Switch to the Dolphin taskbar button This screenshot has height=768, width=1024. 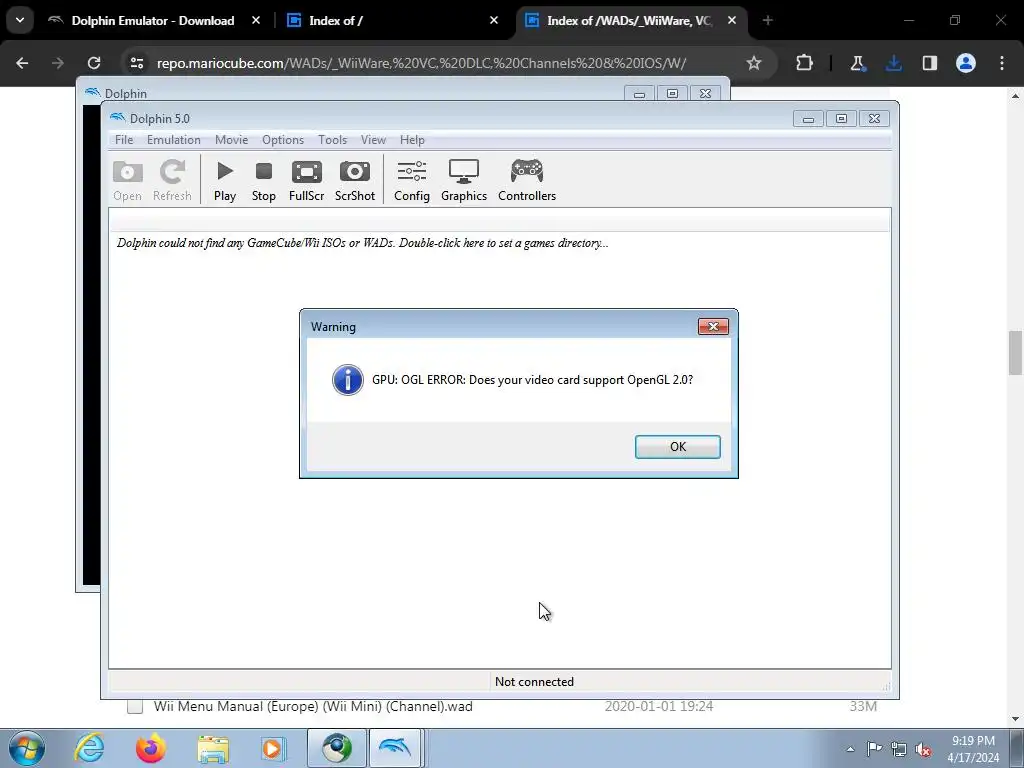point(396,748)
